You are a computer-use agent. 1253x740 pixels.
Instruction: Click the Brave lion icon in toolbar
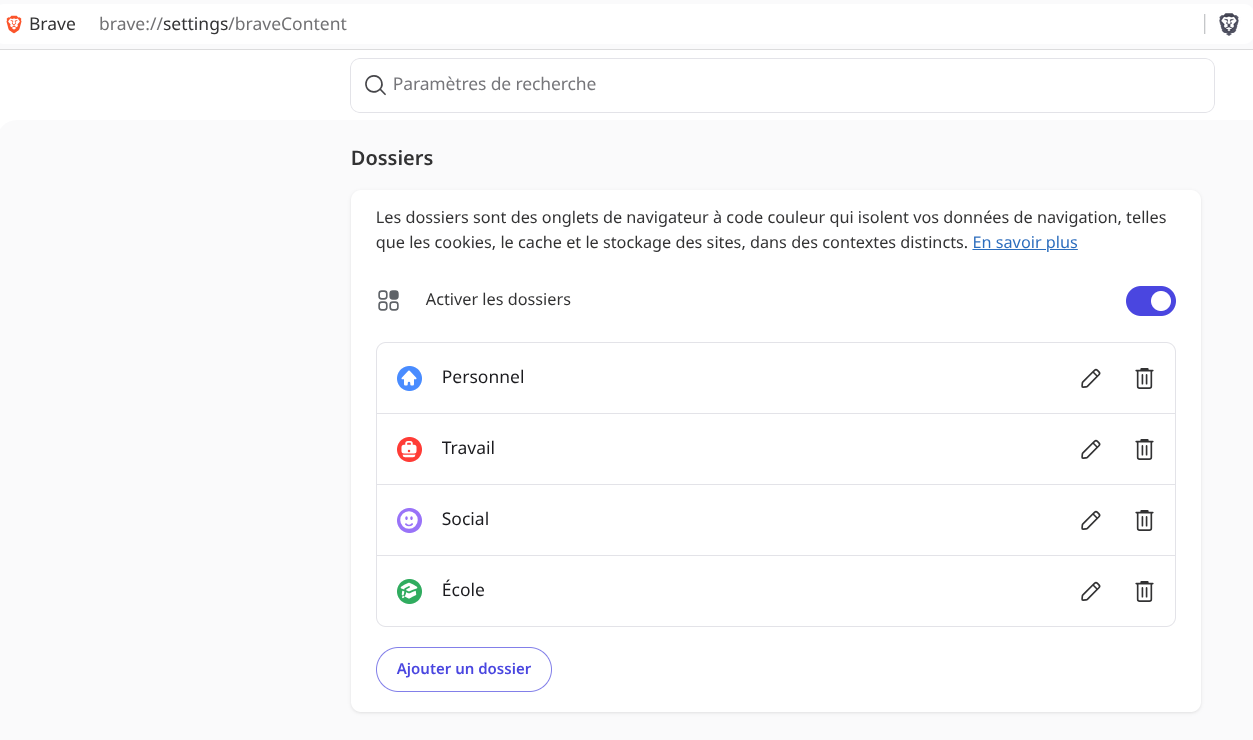tap(1229, 24)
